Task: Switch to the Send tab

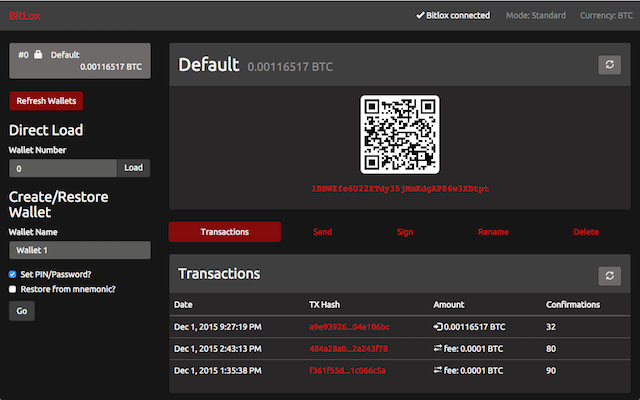Action: coord(322,232)
